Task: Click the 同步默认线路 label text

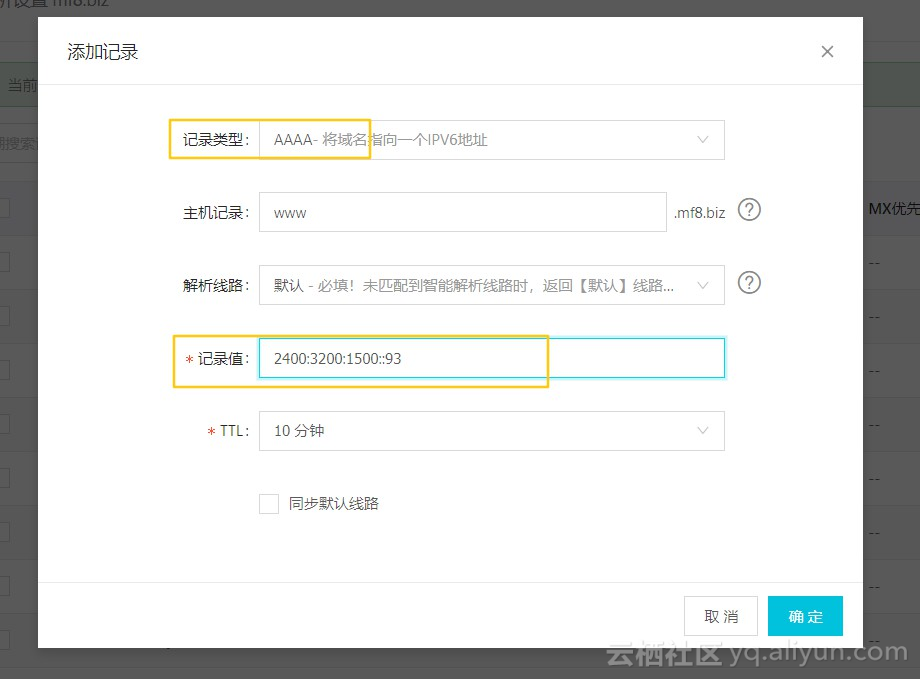Action: 334,504
